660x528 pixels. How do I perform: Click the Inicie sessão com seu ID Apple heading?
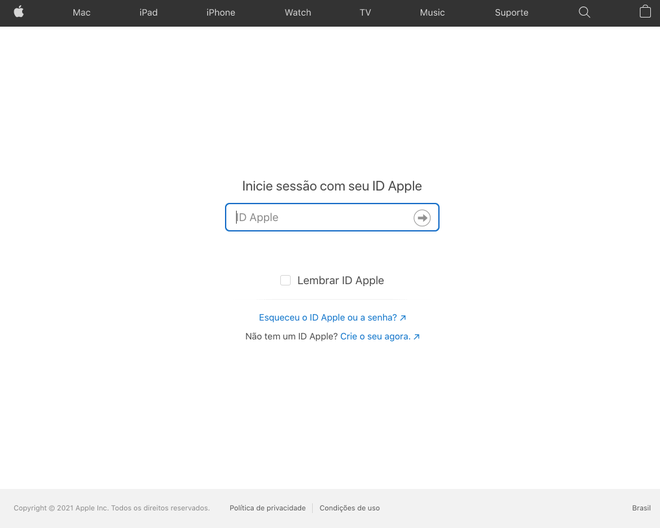332,186
